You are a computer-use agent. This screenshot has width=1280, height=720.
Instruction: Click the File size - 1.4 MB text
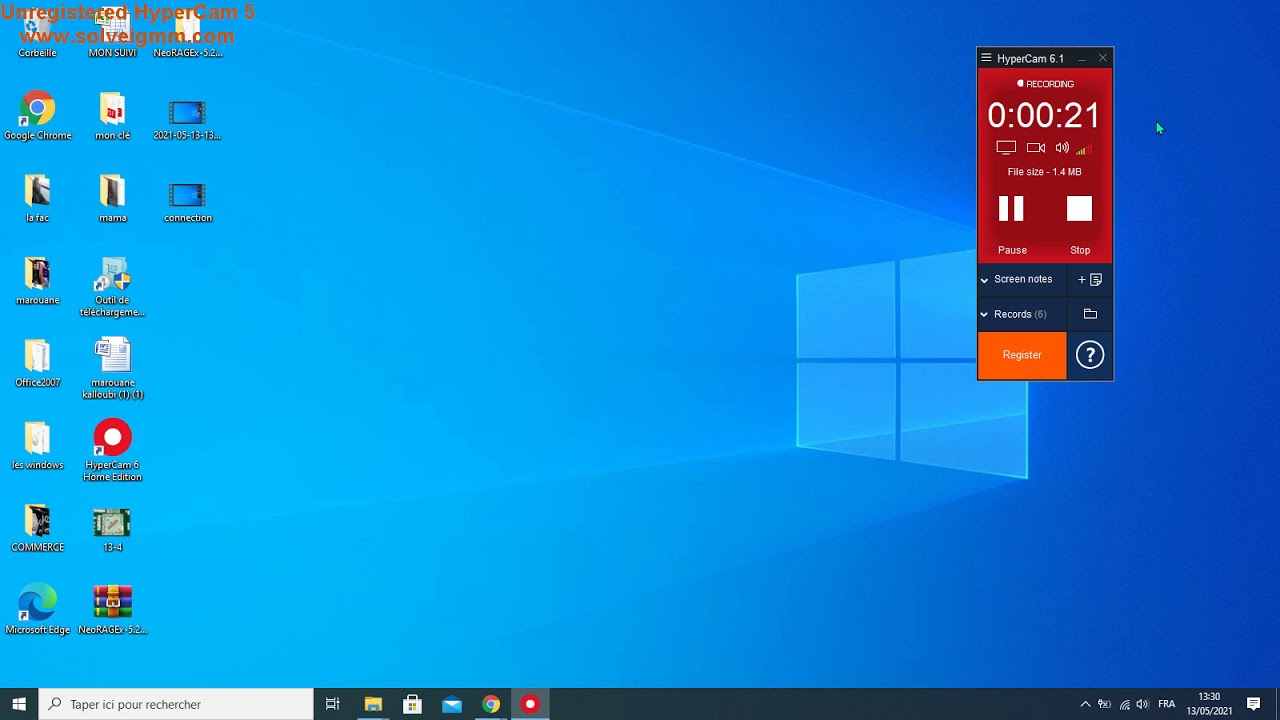pos(1044,172)
